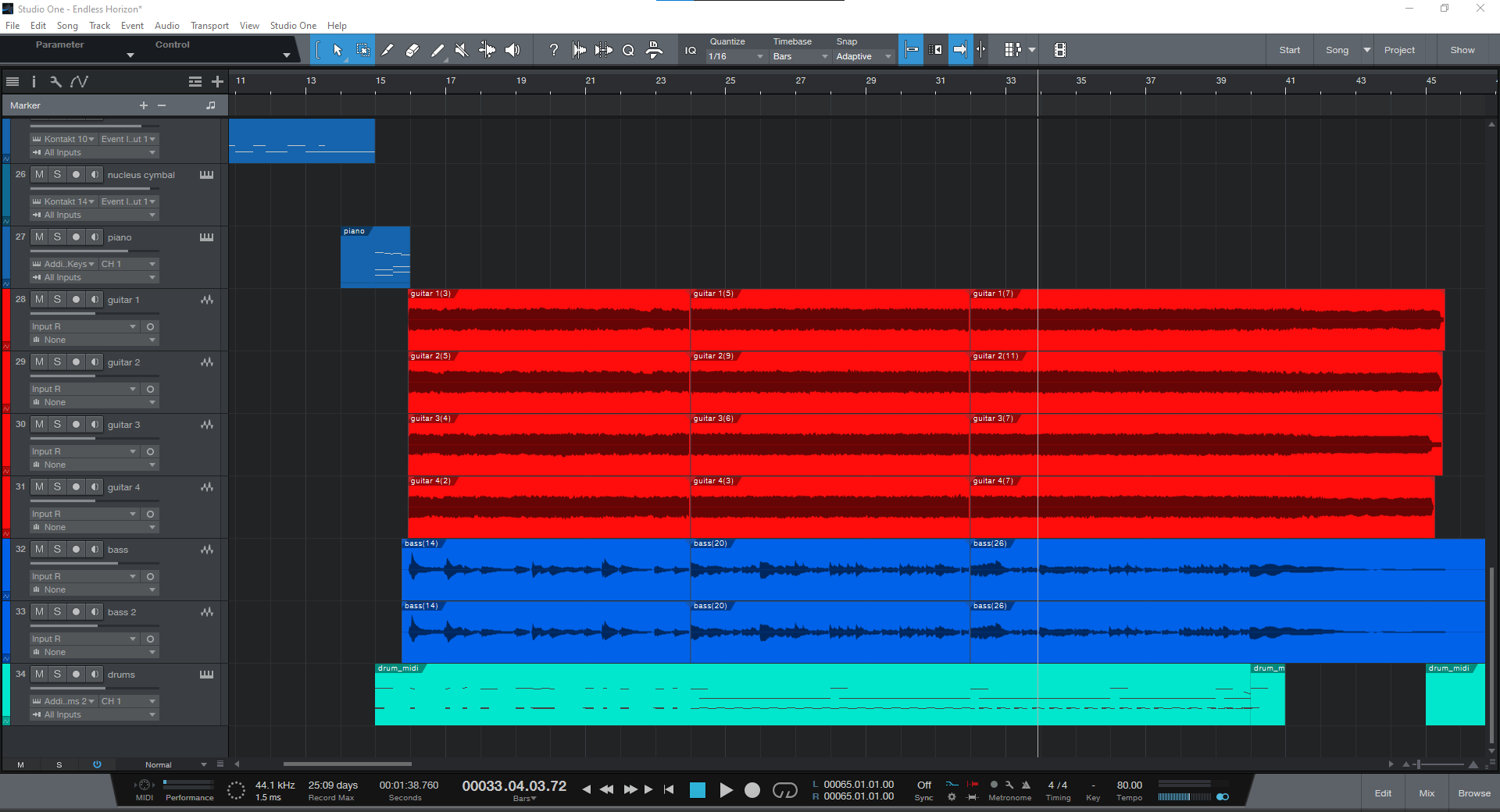This screenshot has width=1500, height=812.
Task: Click the question mark help icon
Action: pyautogui.click(x=553, y=50)
